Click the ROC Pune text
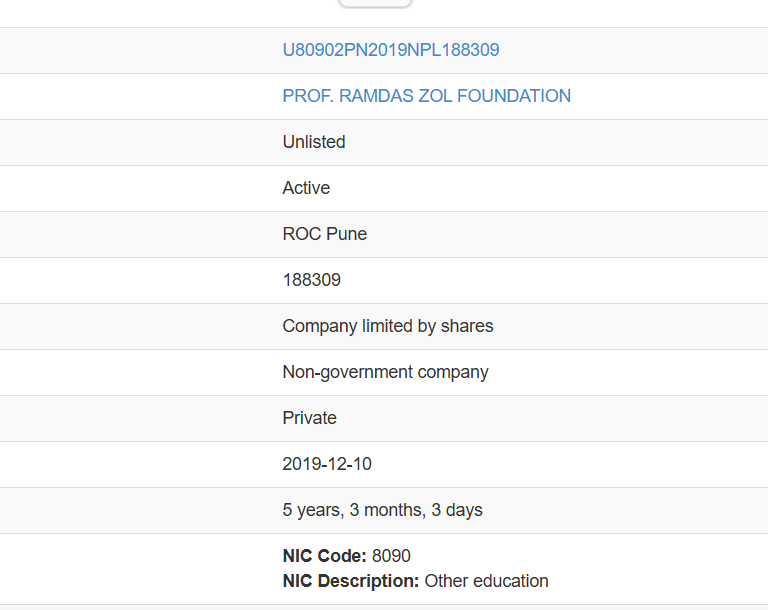The height and width of the screenshot is (610, 768). pyautogui.click(x=325, y=234)
